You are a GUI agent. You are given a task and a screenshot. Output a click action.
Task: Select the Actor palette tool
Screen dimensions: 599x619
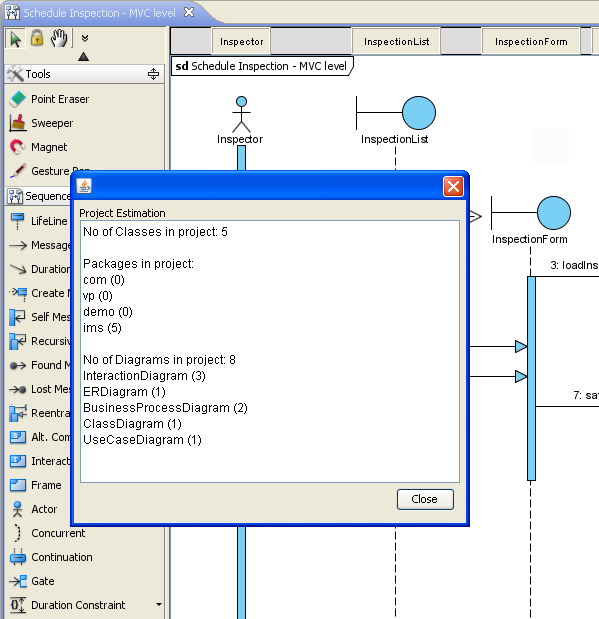point(34,509)
